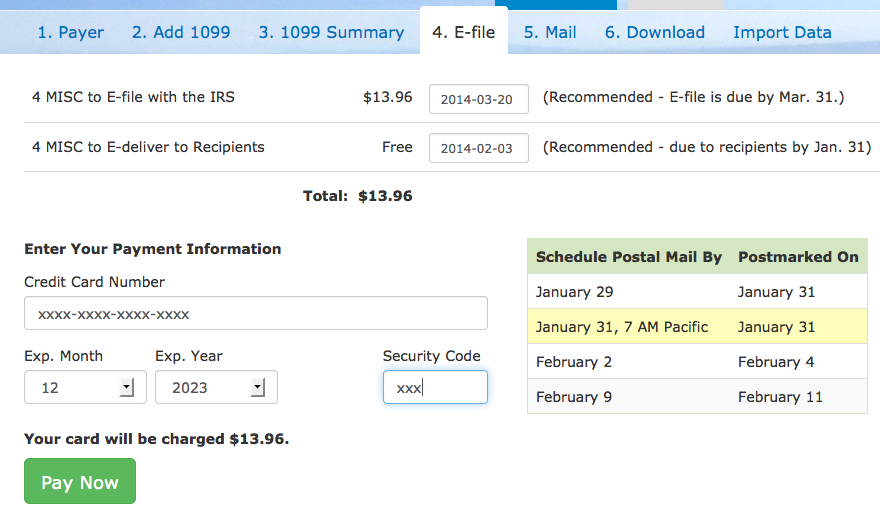Select the February 9 schedule row

697,397
